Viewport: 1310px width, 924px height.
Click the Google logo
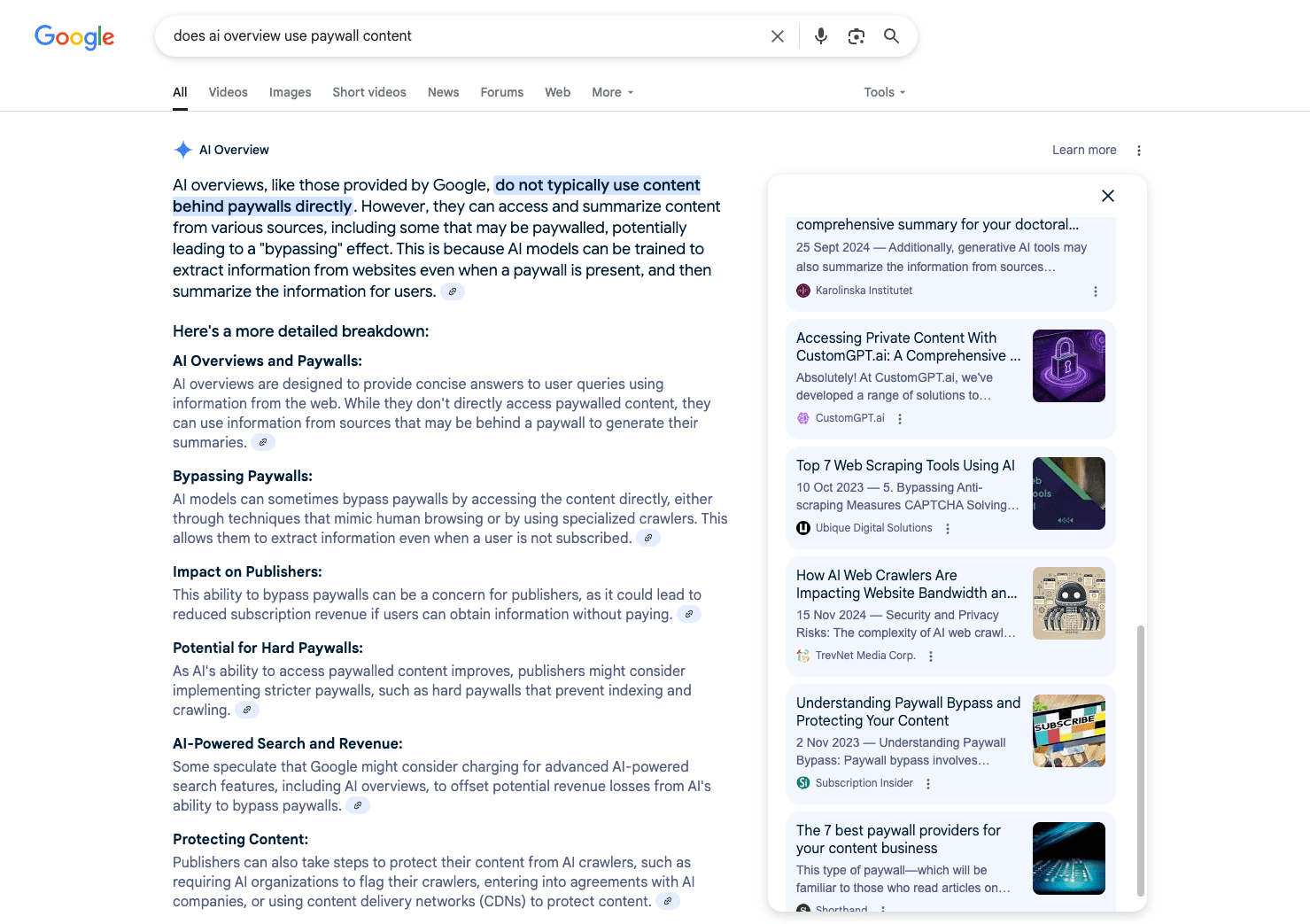(74, 36)
